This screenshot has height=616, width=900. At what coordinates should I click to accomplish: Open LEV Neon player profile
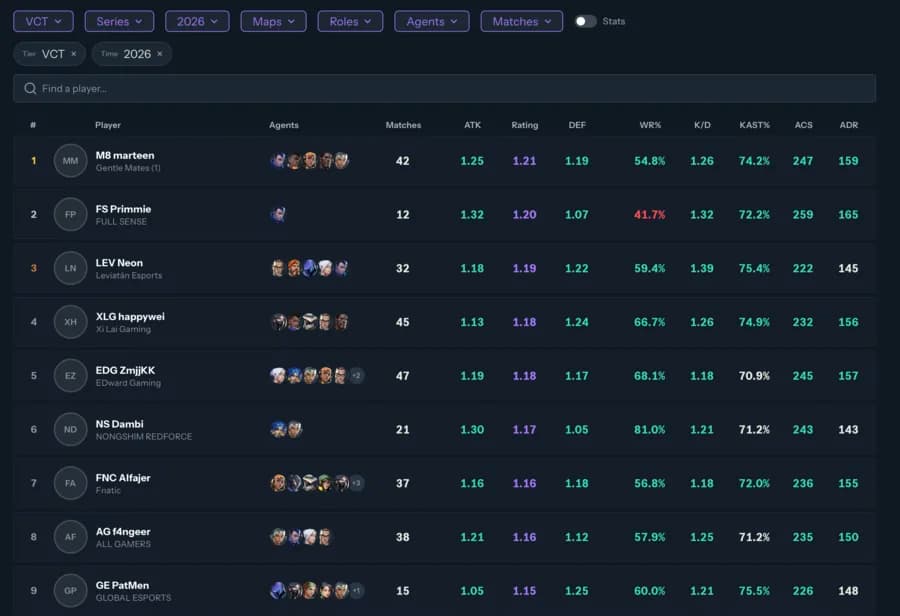coord(119,263)
